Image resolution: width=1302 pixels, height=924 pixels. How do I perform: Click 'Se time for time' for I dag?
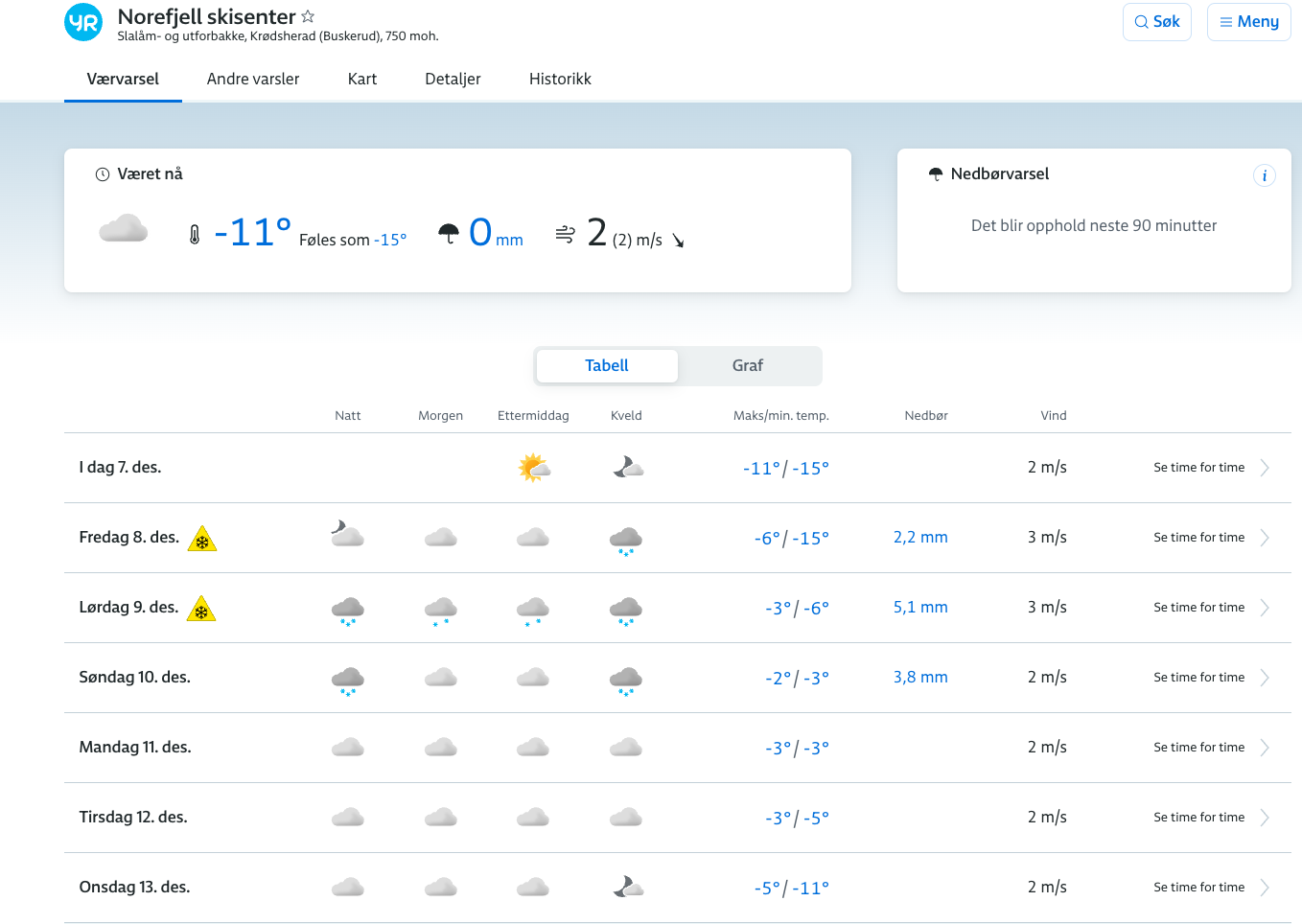point(1199,468)
